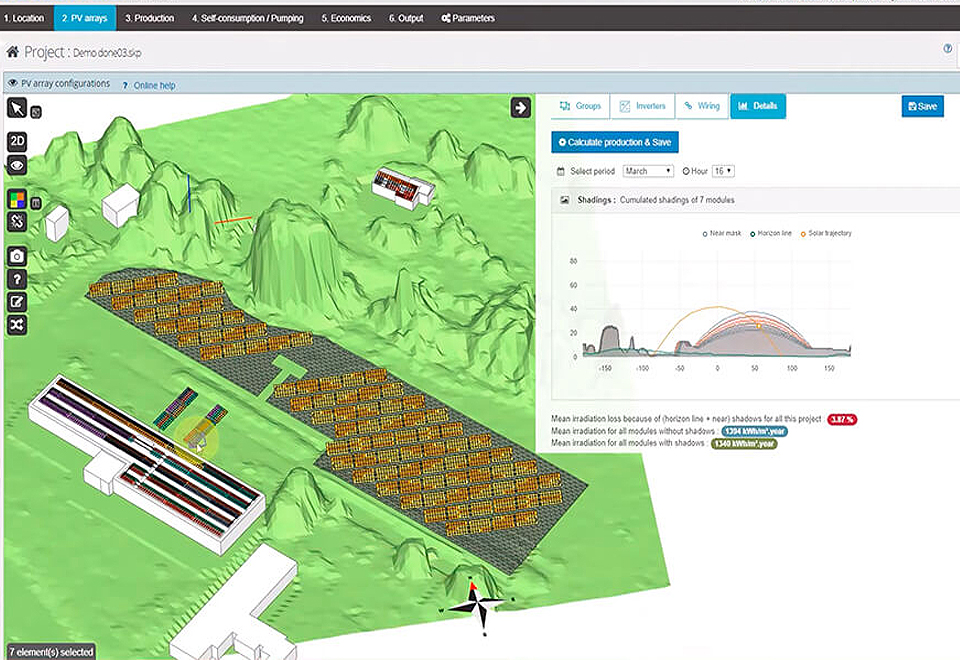Screen dimensions: 960x660
Task: Toggle Horizon line legend series
Action: 771,233
